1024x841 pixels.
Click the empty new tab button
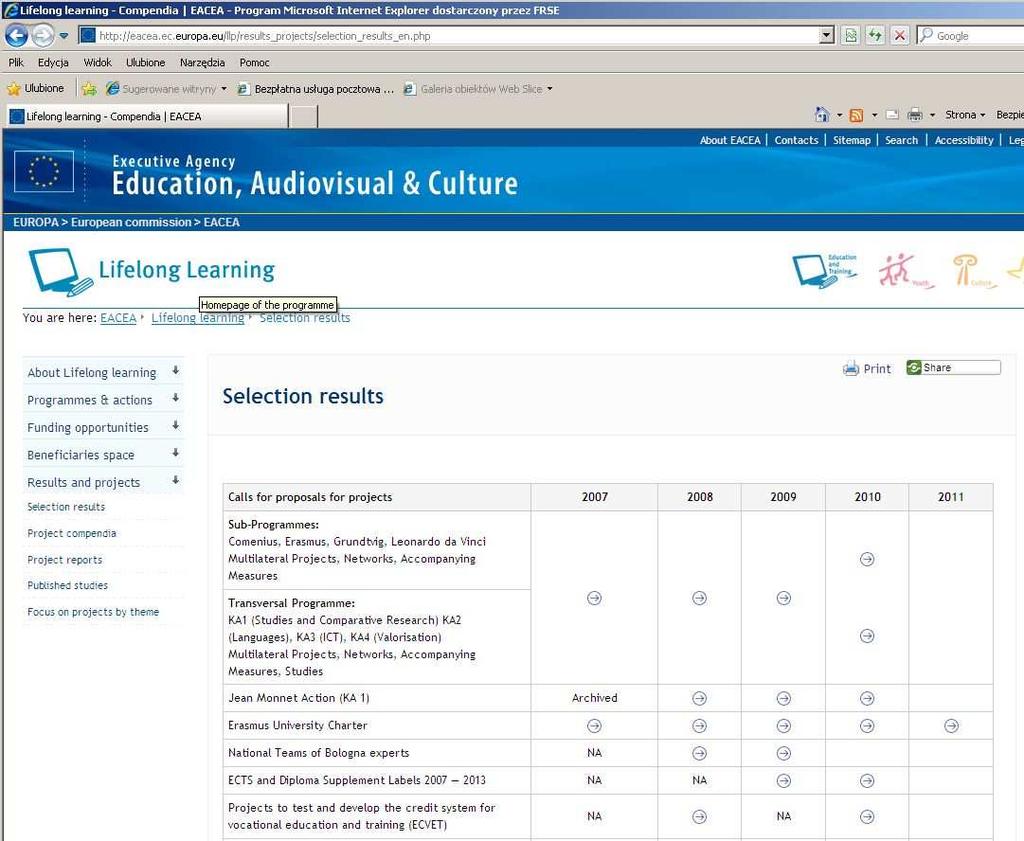pos(304,117)
